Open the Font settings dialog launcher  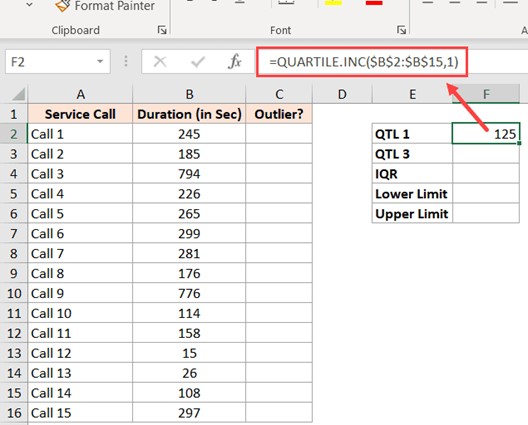pos(401,30)
